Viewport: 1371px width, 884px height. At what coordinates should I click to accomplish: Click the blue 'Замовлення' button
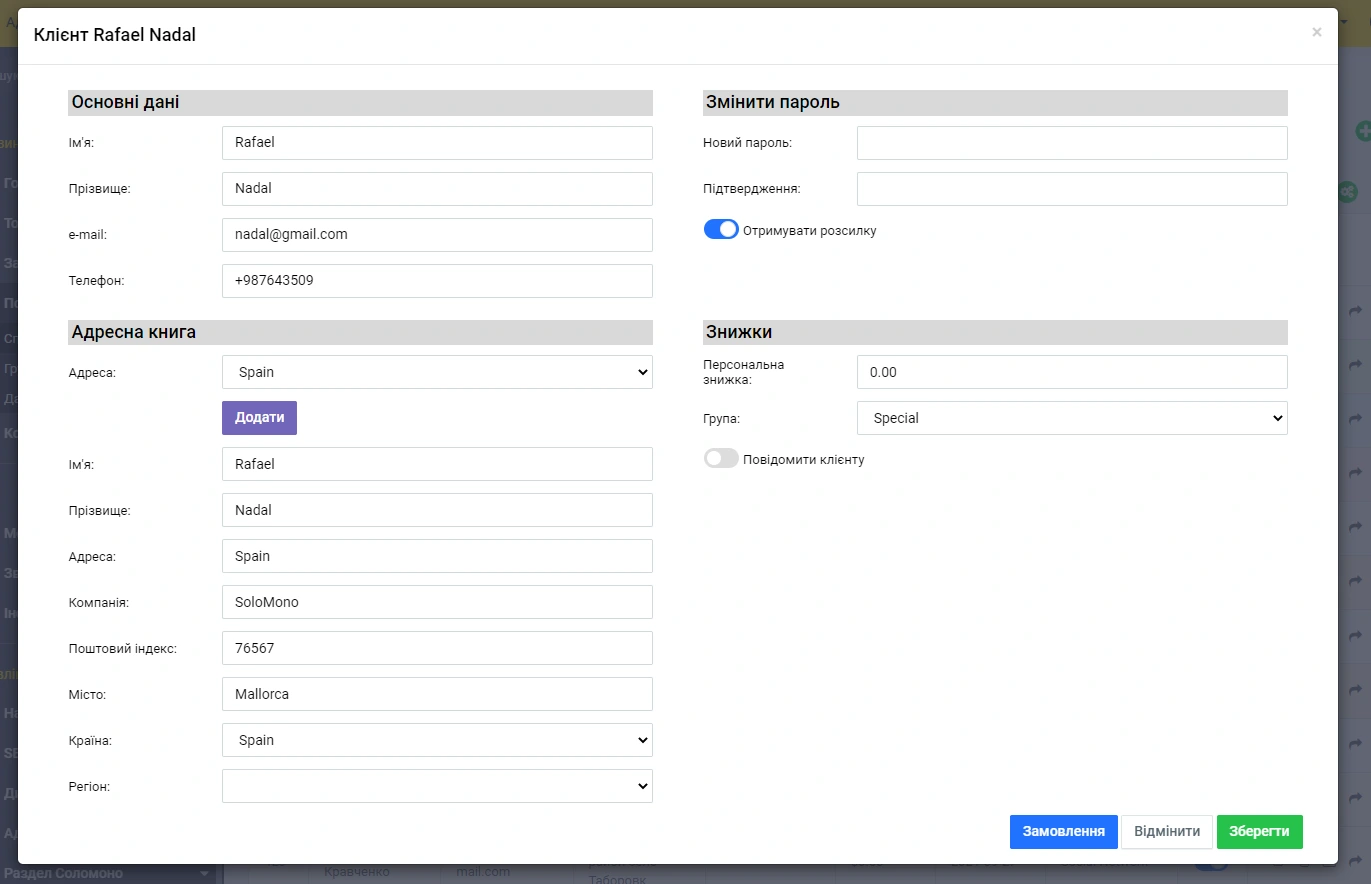[x=1063, y=831]
